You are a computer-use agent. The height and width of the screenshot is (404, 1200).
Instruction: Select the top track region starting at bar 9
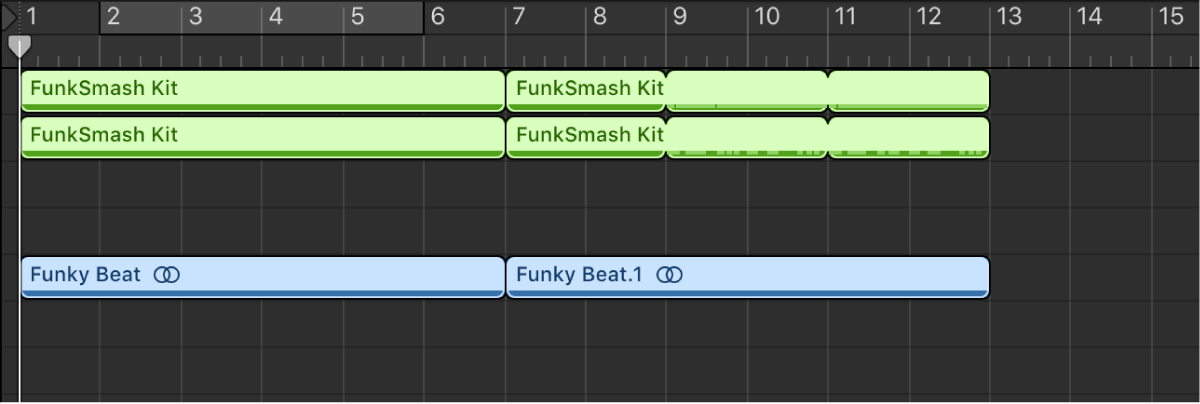pyautogui.click(x=747, y=90)
